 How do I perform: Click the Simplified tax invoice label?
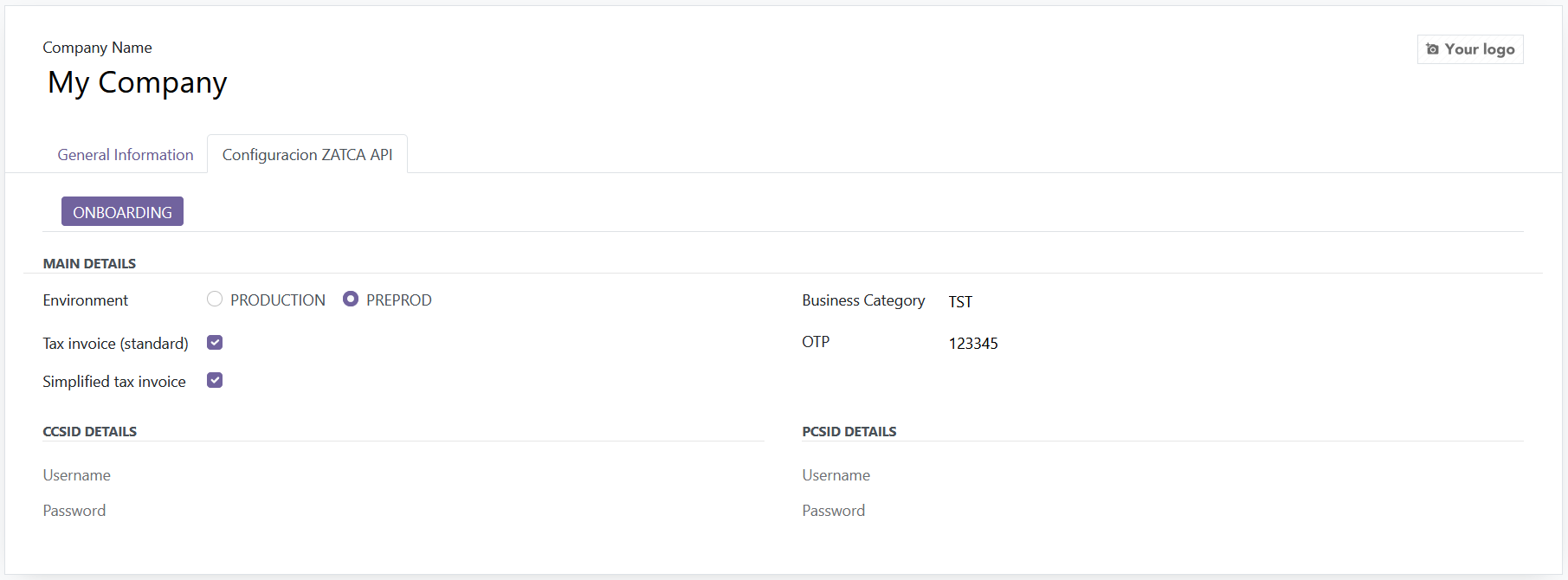tap(114, 382)
